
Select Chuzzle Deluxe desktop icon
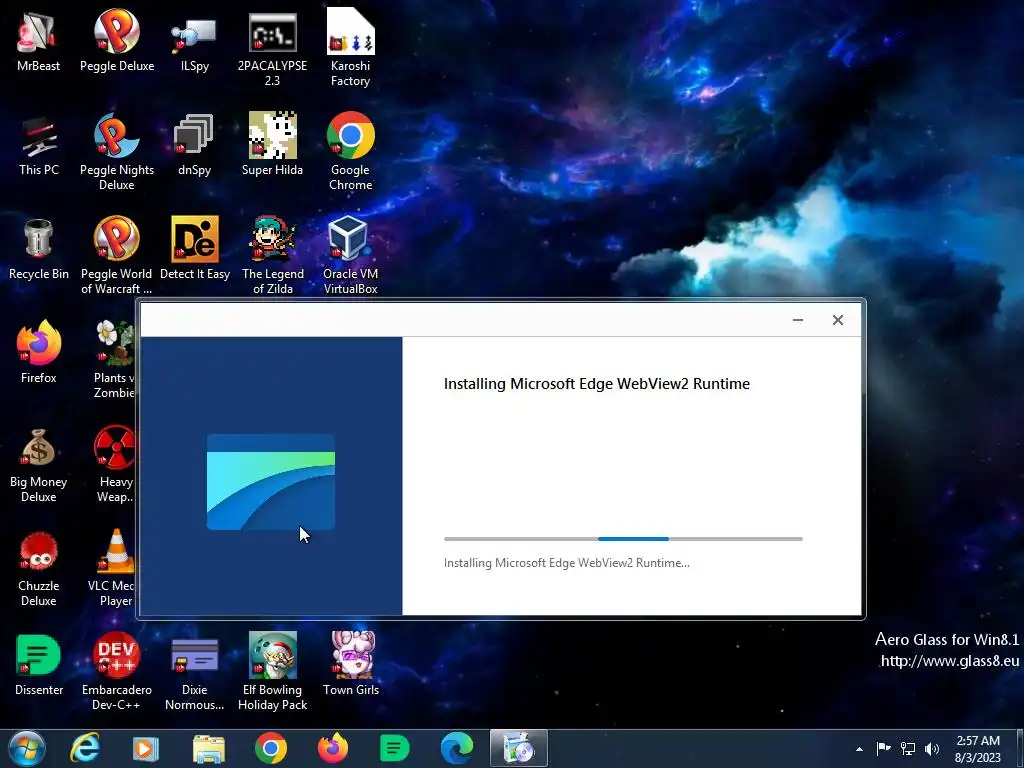pyautogui.click(x=39, y=568)
